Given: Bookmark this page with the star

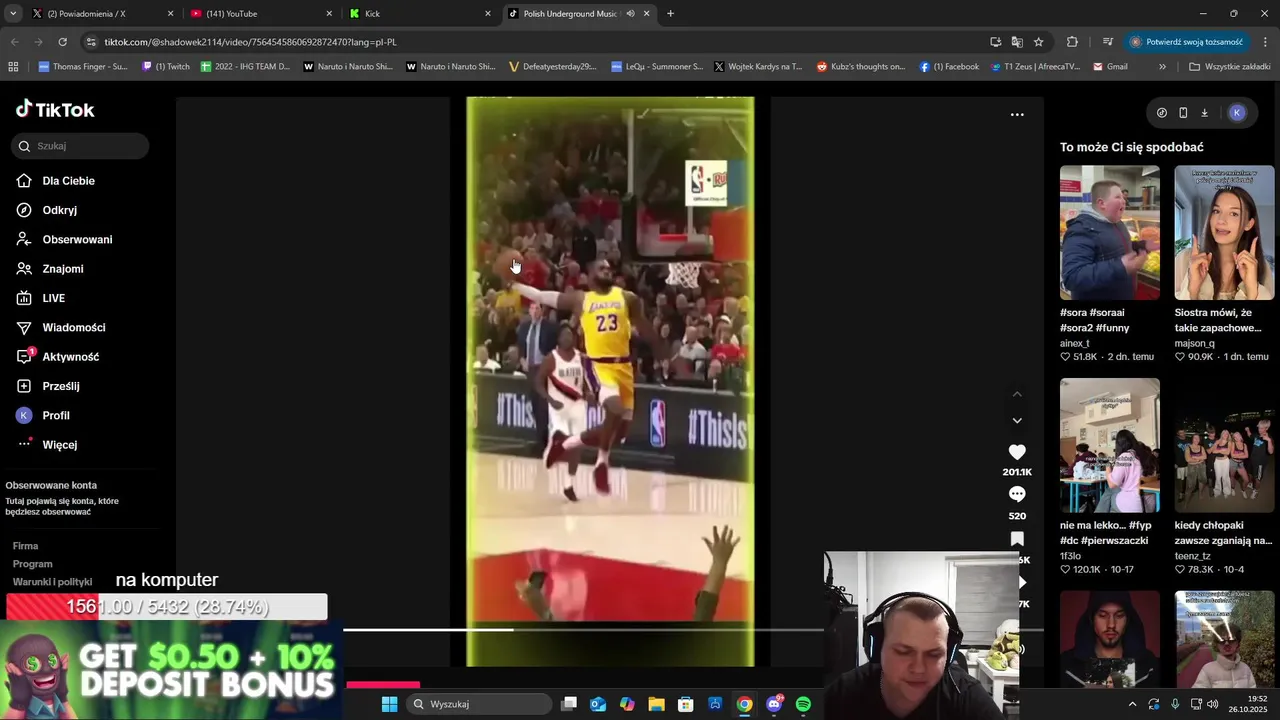Looking at the screenshot, I should tap(1039, 42).
